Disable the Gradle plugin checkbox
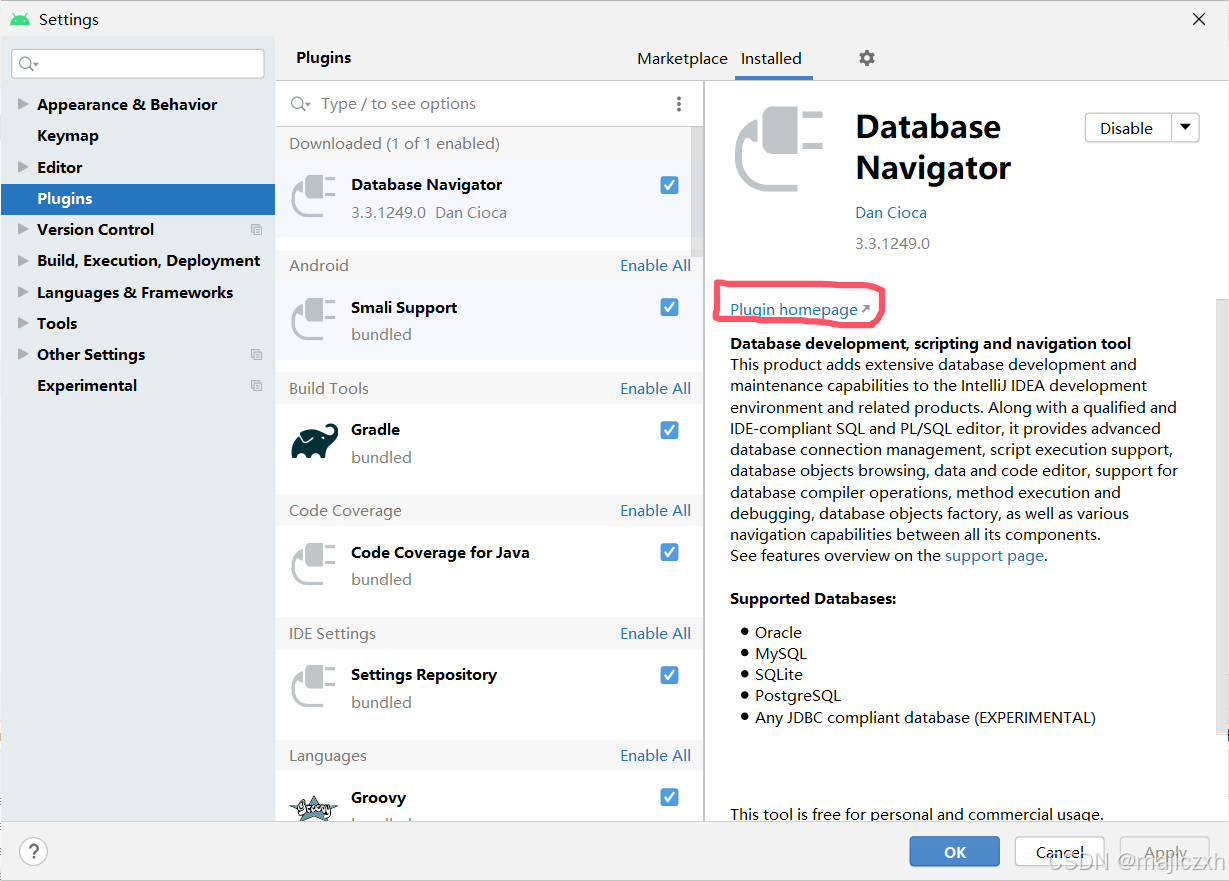The width and height of the screenshot is (1229, 881). coord(669,430)
